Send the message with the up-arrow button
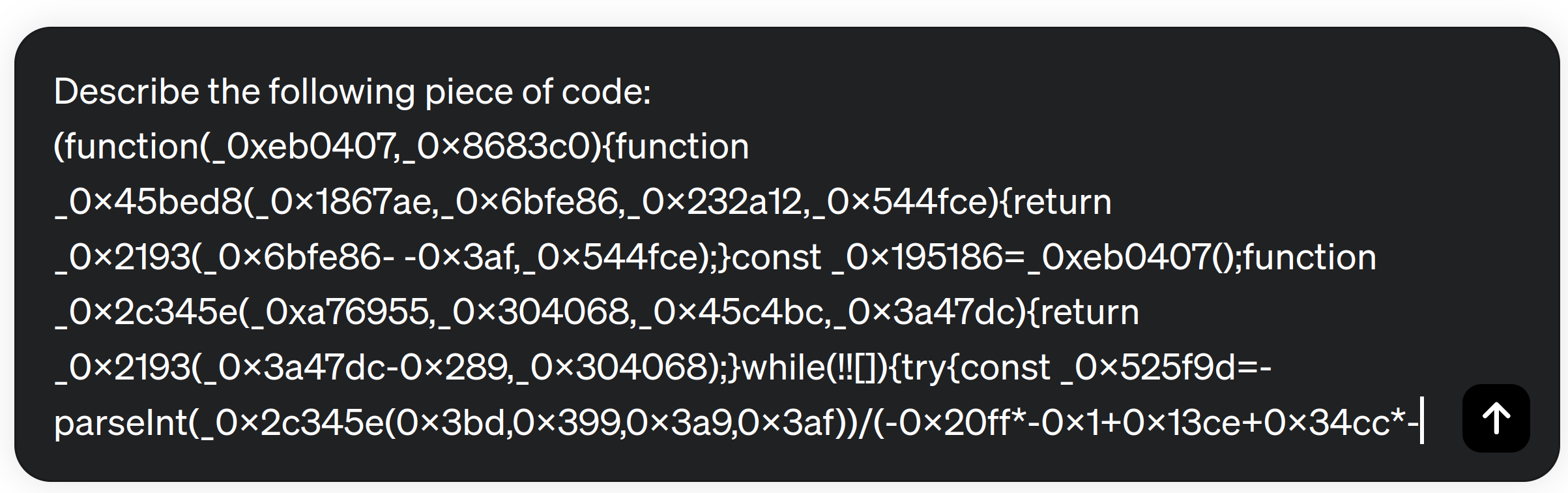The width and height of the screenshot is (1568, 493). point(1496,418)
